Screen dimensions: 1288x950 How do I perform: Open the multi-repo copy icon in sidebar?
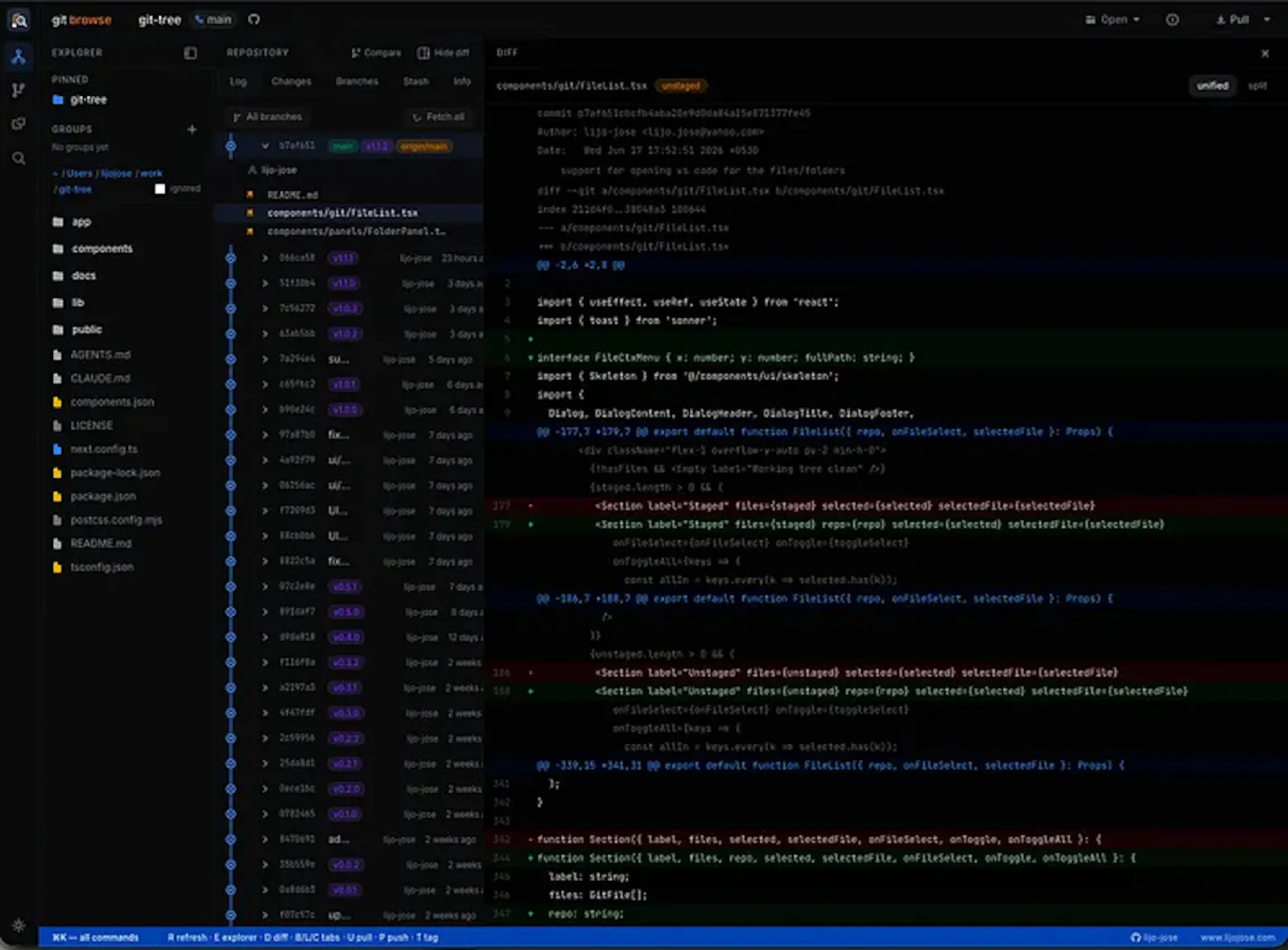tap(19, 124)
